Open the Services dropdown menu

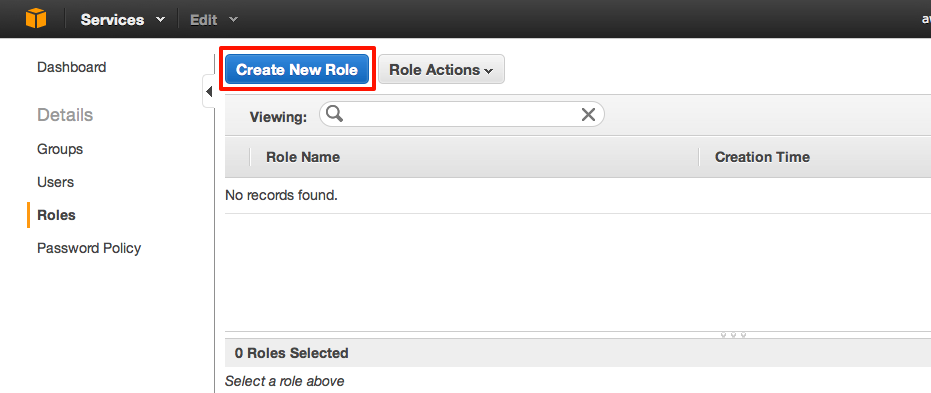pos(124,20)
